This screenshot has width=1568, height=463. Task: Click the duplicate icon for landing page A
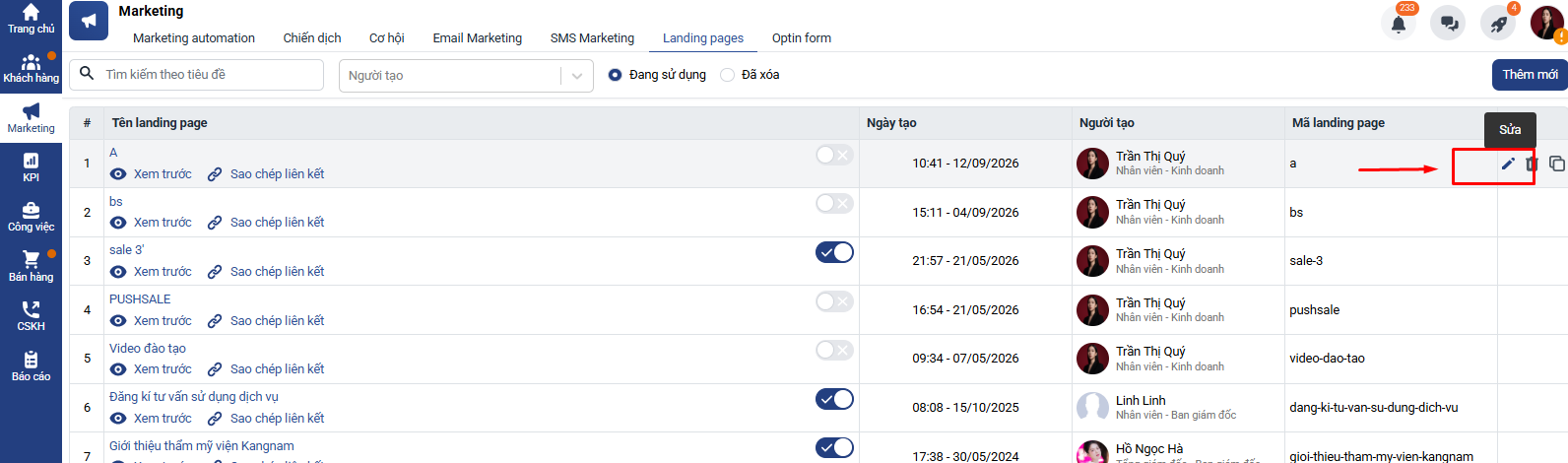pos(1556,164)
